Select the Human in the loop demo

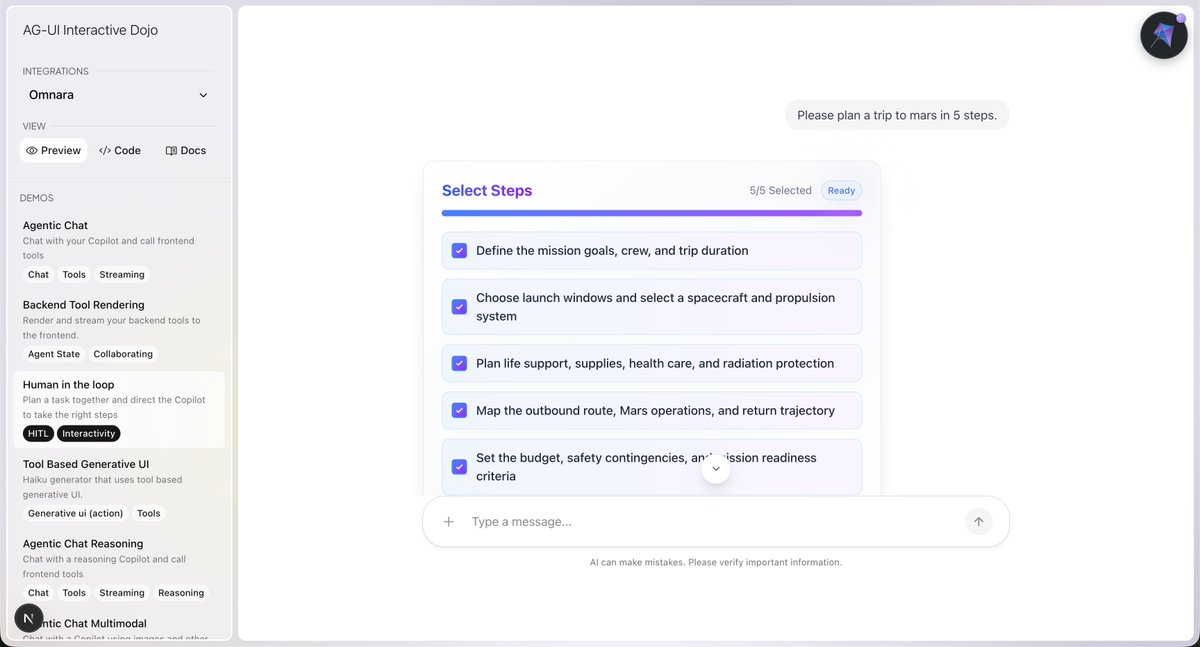point(119,410)
